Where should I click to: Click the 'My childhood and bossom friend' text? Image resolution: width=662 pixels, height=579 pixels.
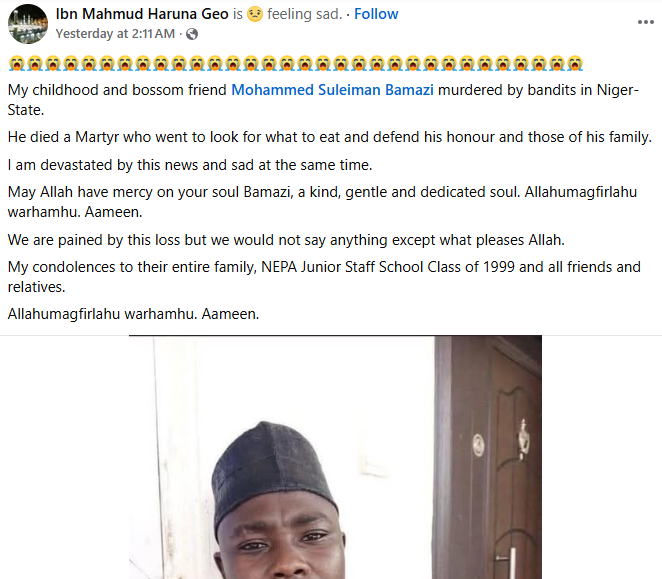(117, 90)
